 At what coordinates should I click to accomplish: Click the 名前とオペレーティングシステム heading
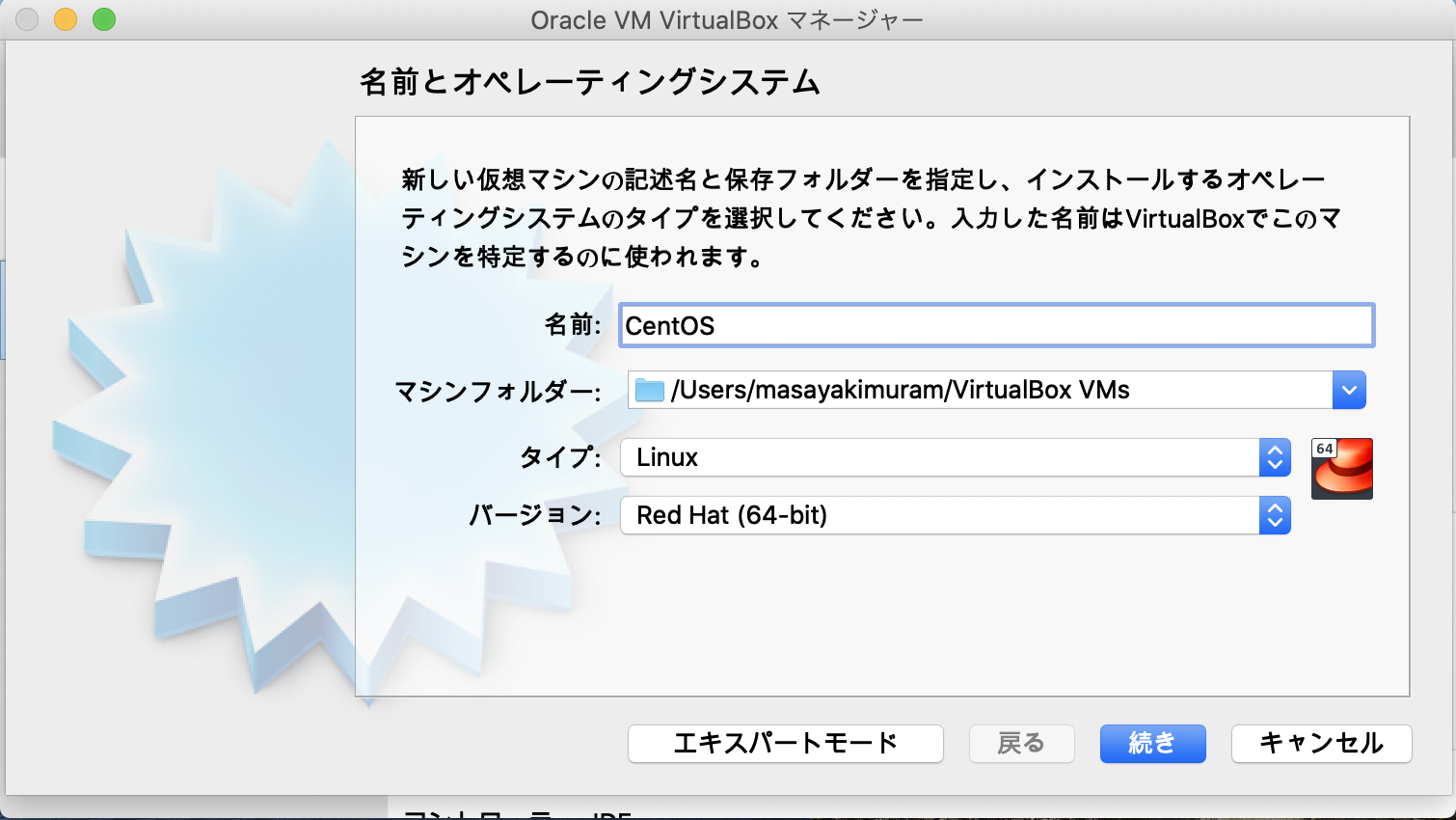[x=590, y=82]
